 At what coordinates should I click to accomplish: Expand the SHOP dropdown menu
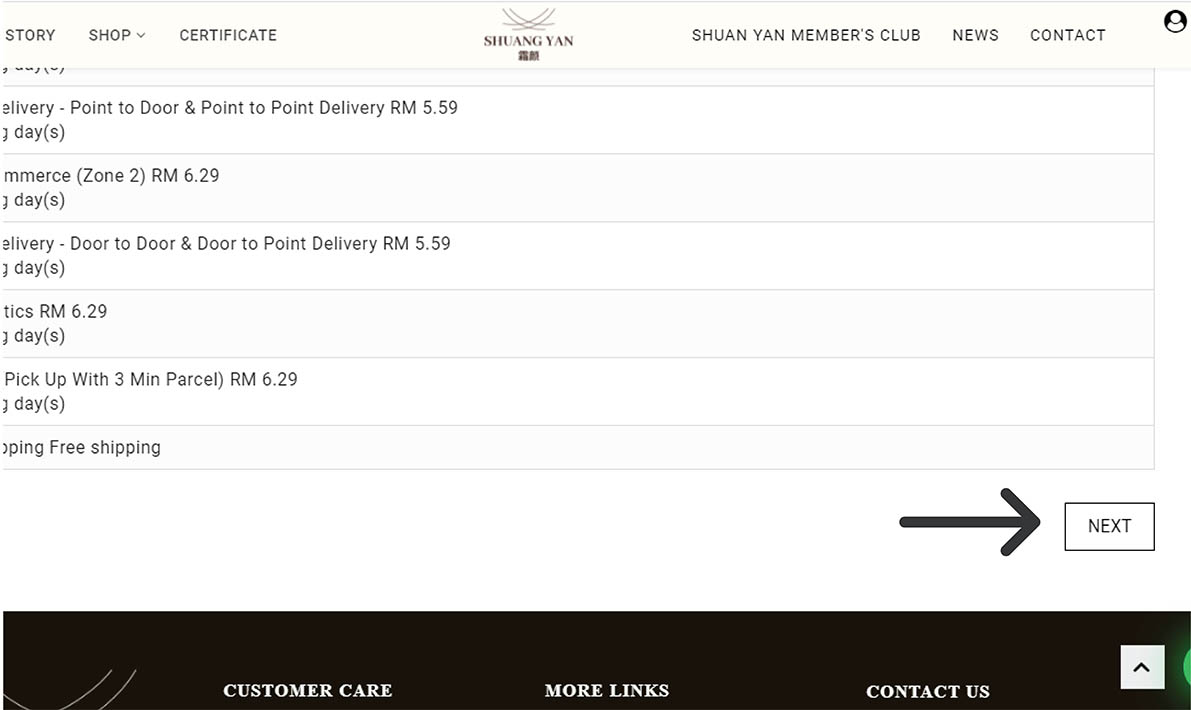[116, 35]
